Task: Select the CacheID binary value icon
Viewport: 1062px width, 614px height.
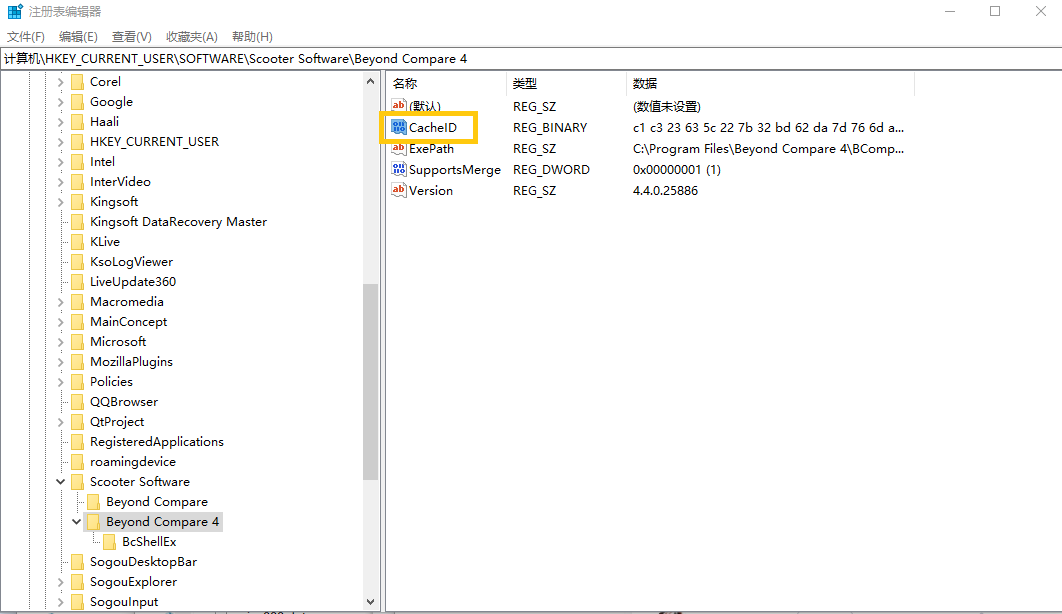Action: coord(399,127)
